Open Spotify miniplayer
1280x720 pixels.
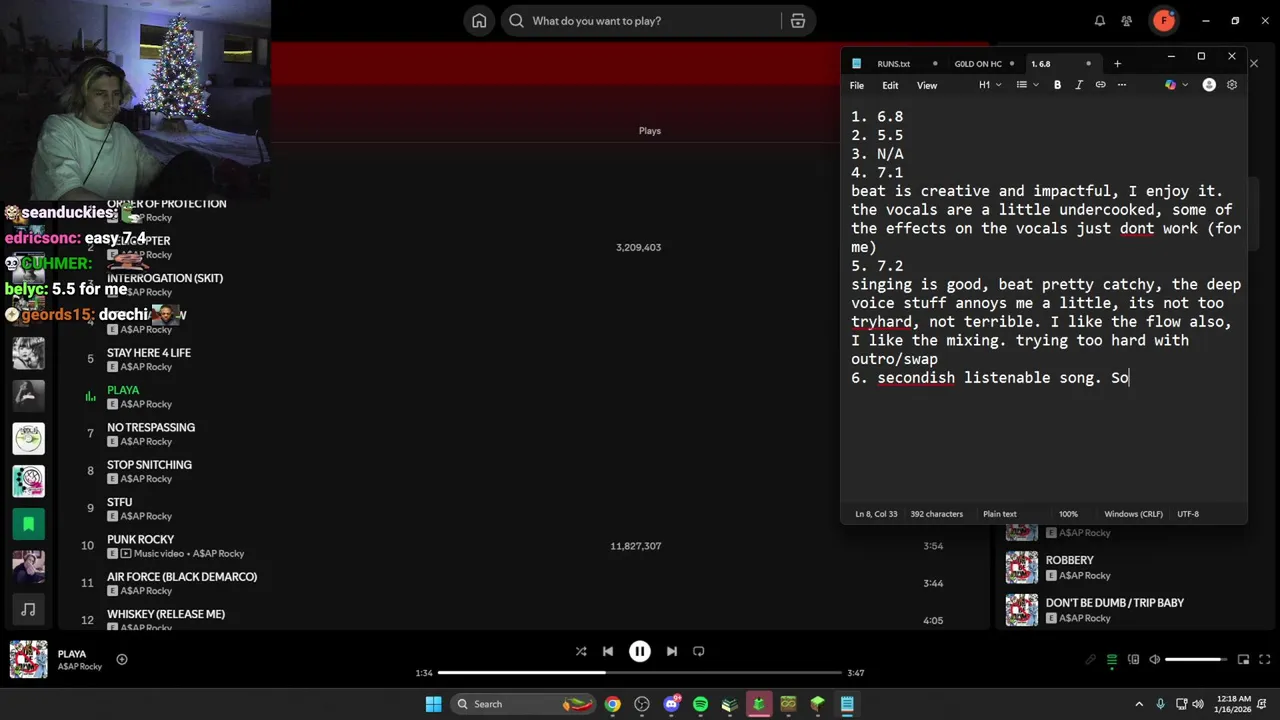[1243, 660]
